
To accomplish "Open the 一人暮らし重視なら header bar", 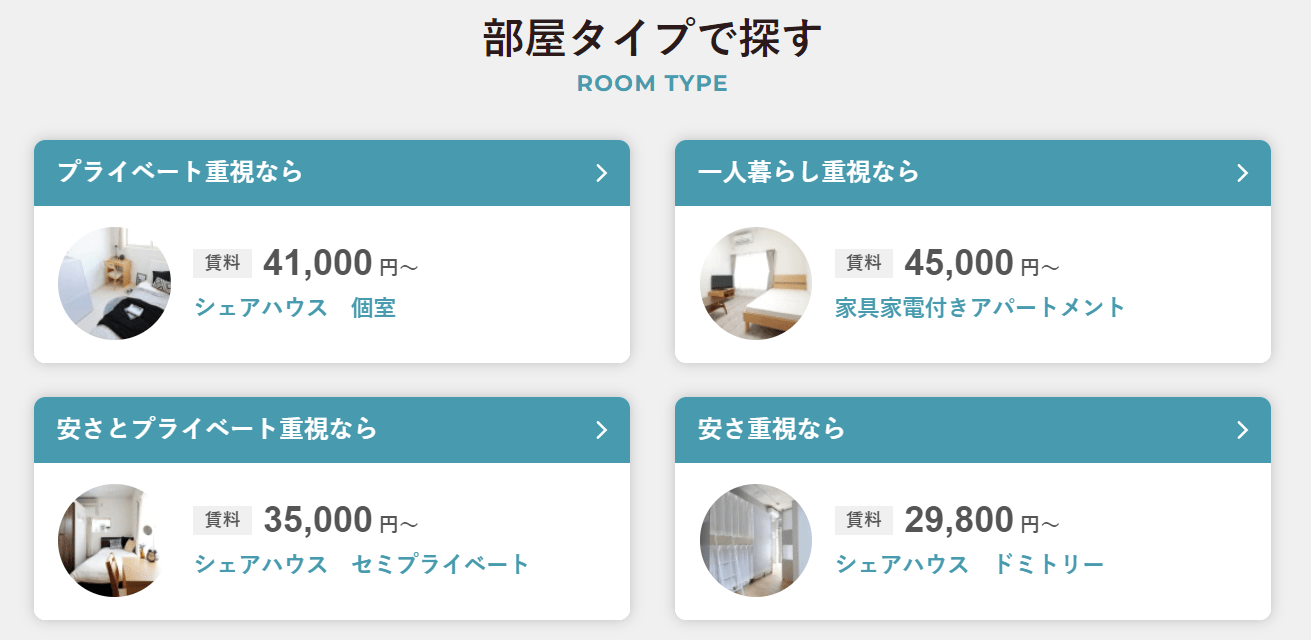I will pos(973,173).
